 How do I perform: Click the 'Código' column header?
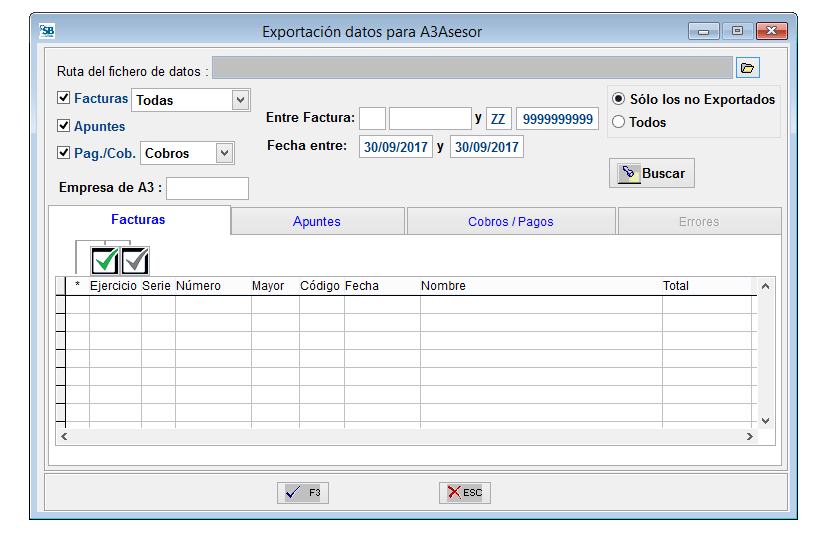[321, 286]
